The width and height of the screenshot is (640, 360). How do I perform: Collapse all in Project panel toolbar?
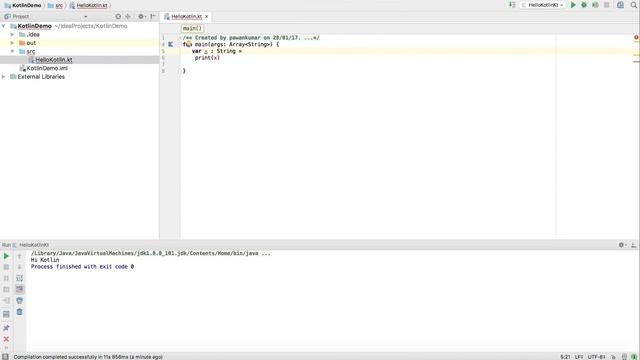128,16
